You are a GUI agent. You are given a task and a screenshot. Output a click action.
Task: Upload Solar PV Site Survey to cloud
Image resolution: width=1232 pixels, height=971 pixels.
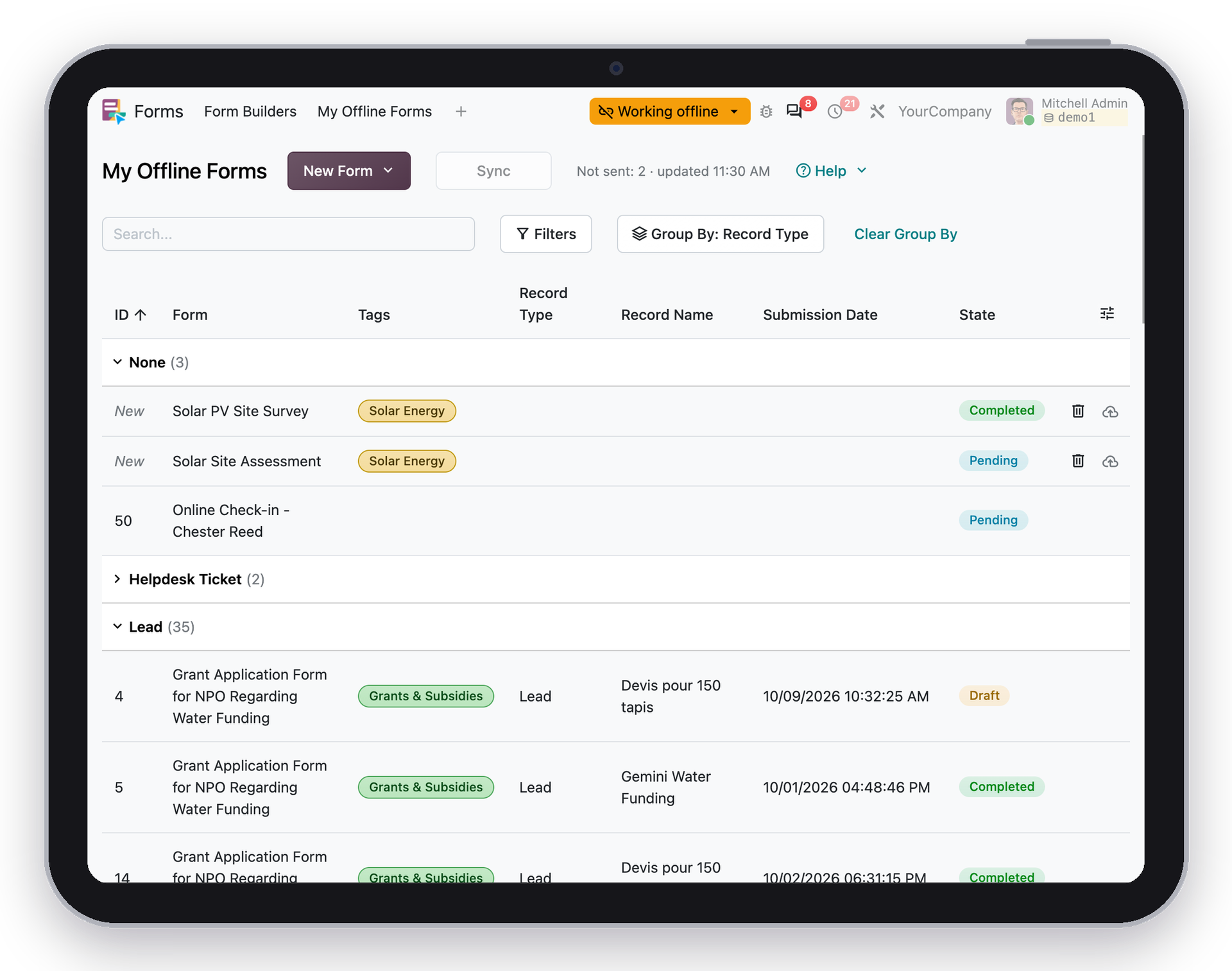click(x=1110, y=412)
